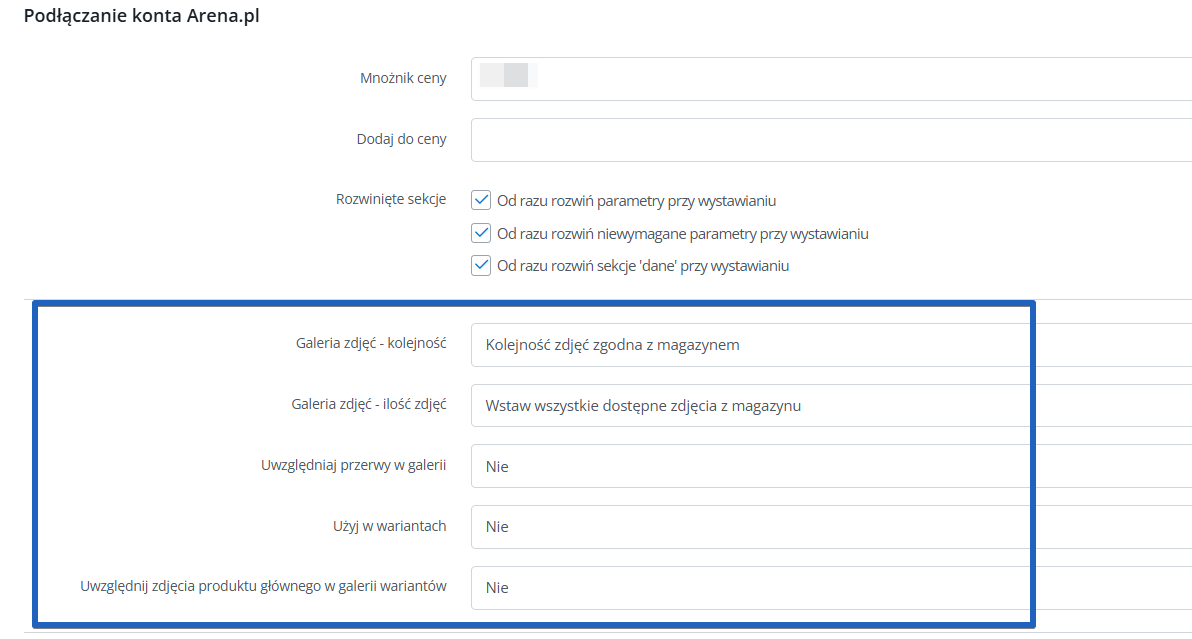Click the 'Galeria zdjęć - ilość zdjęć' label
Screen dimensions: 1192x639
(368, 404)
